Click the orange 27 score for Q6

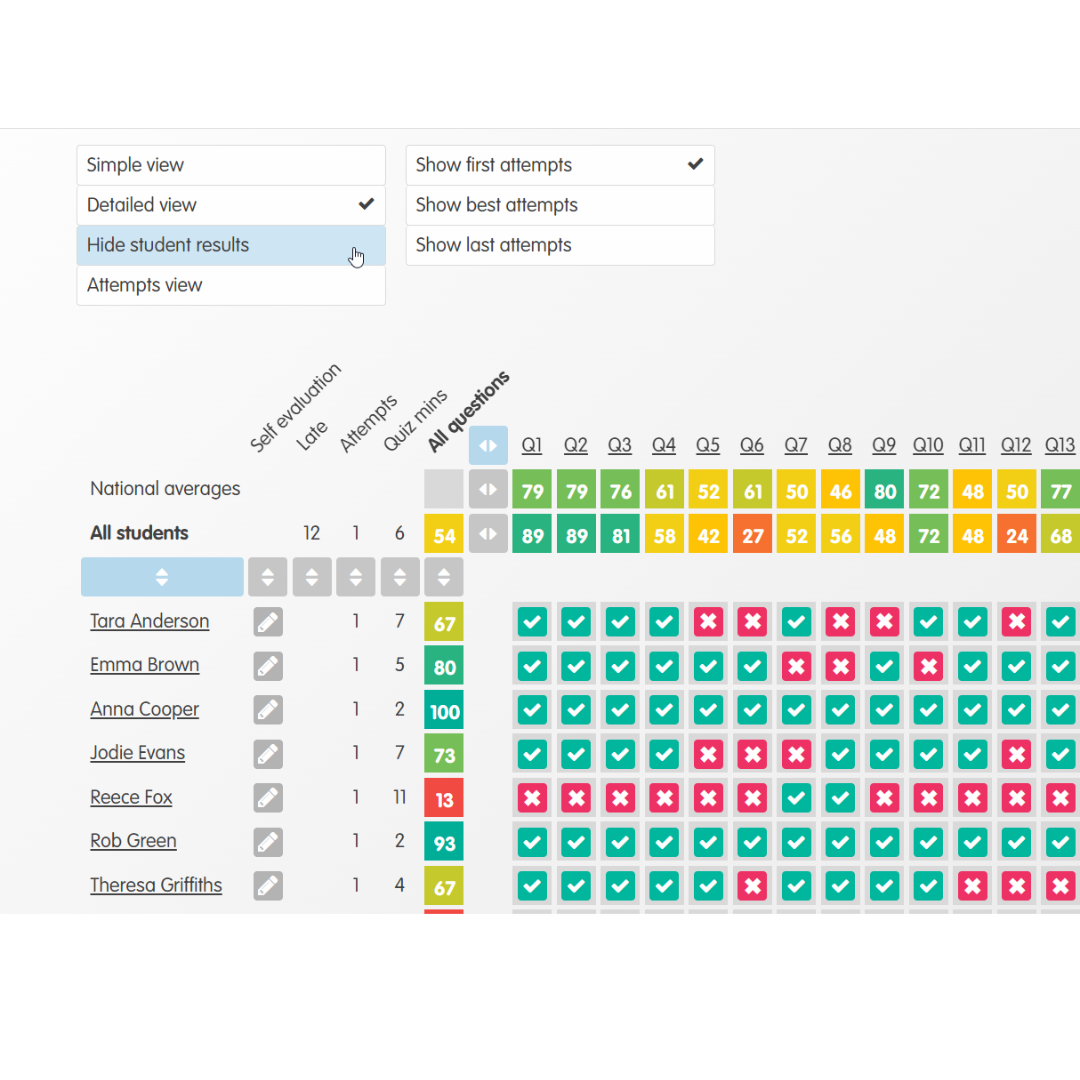[752, 535]
